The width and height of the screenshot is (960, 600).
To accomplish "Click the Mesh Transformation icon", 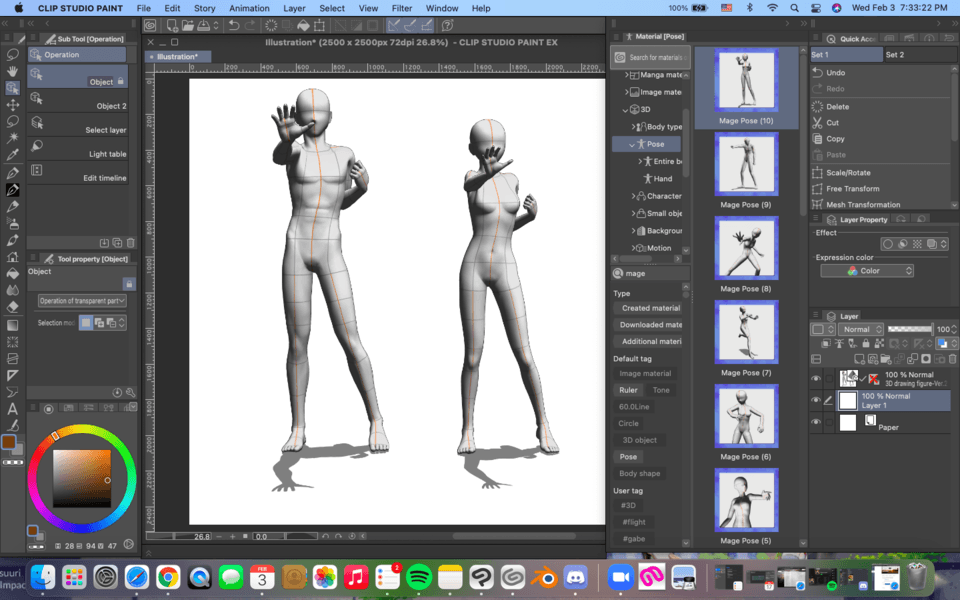I will (818, 205).
